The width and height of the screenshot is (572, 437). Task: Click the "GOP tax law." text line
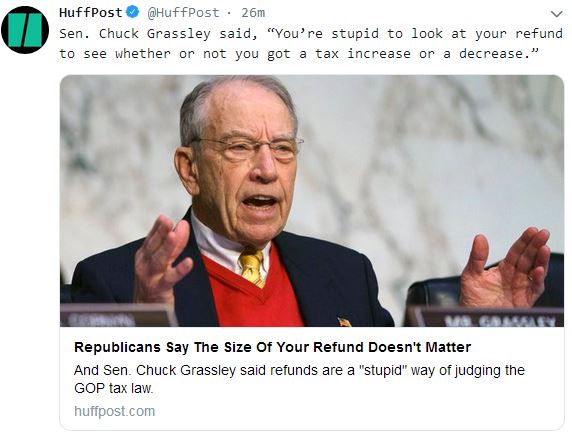pos(114,388)
